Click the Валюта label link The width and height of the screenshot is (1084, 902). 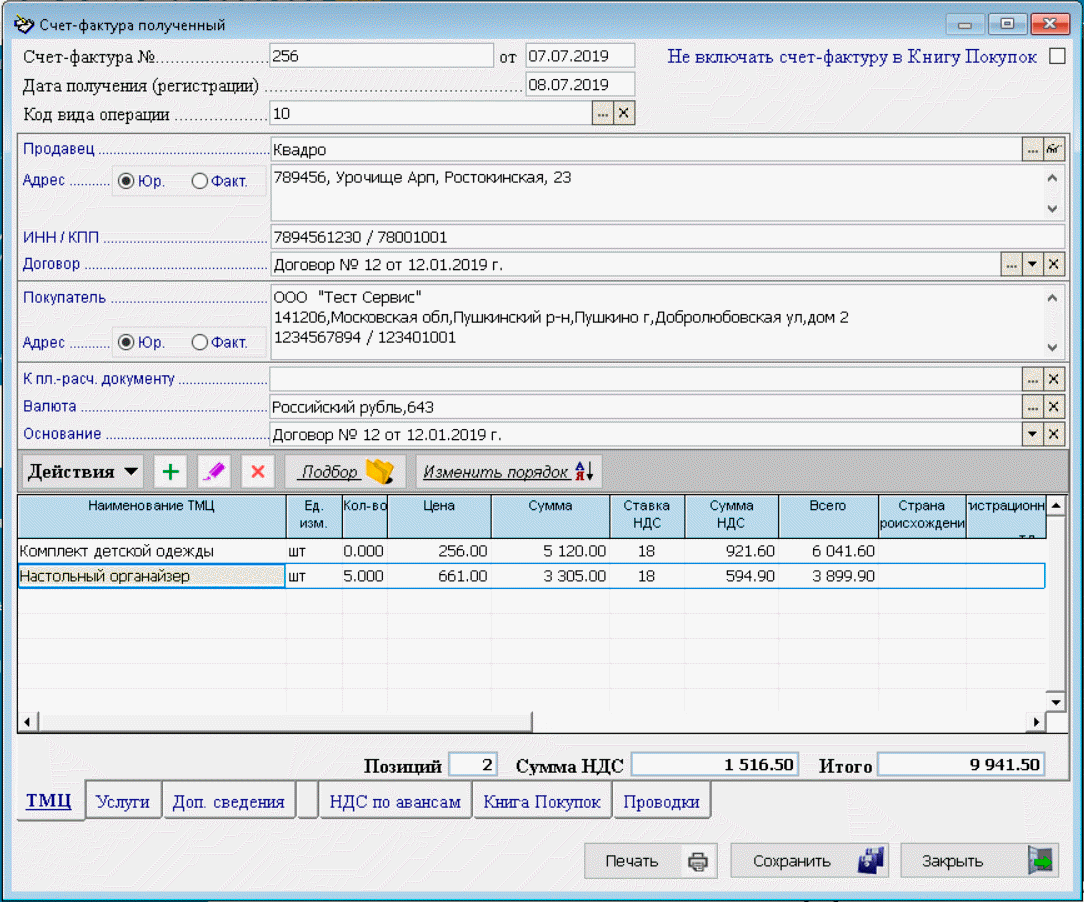pyautogui.click(x=50, y=406)
